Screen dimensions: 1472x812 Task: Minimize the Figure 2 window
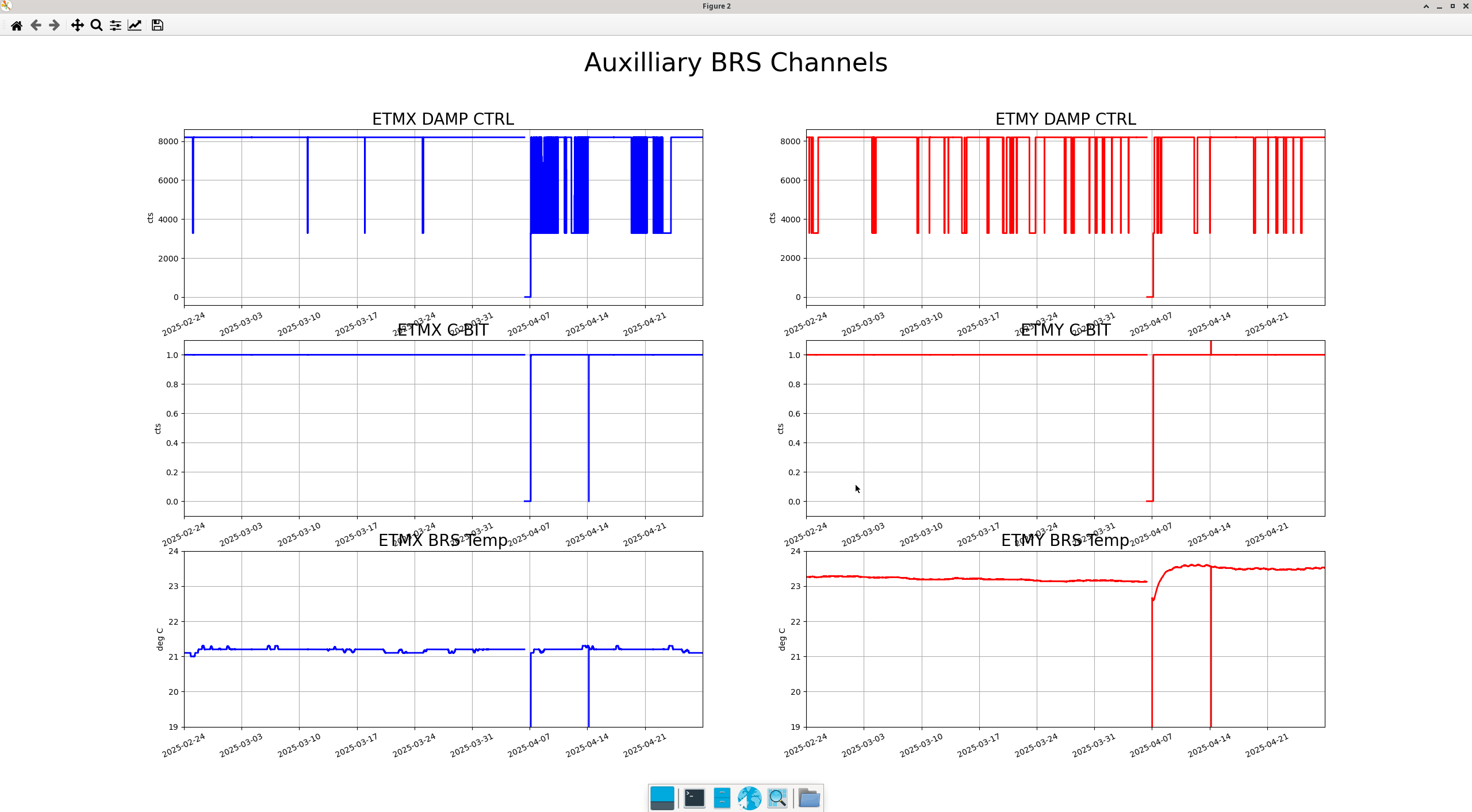point(1439,6)
